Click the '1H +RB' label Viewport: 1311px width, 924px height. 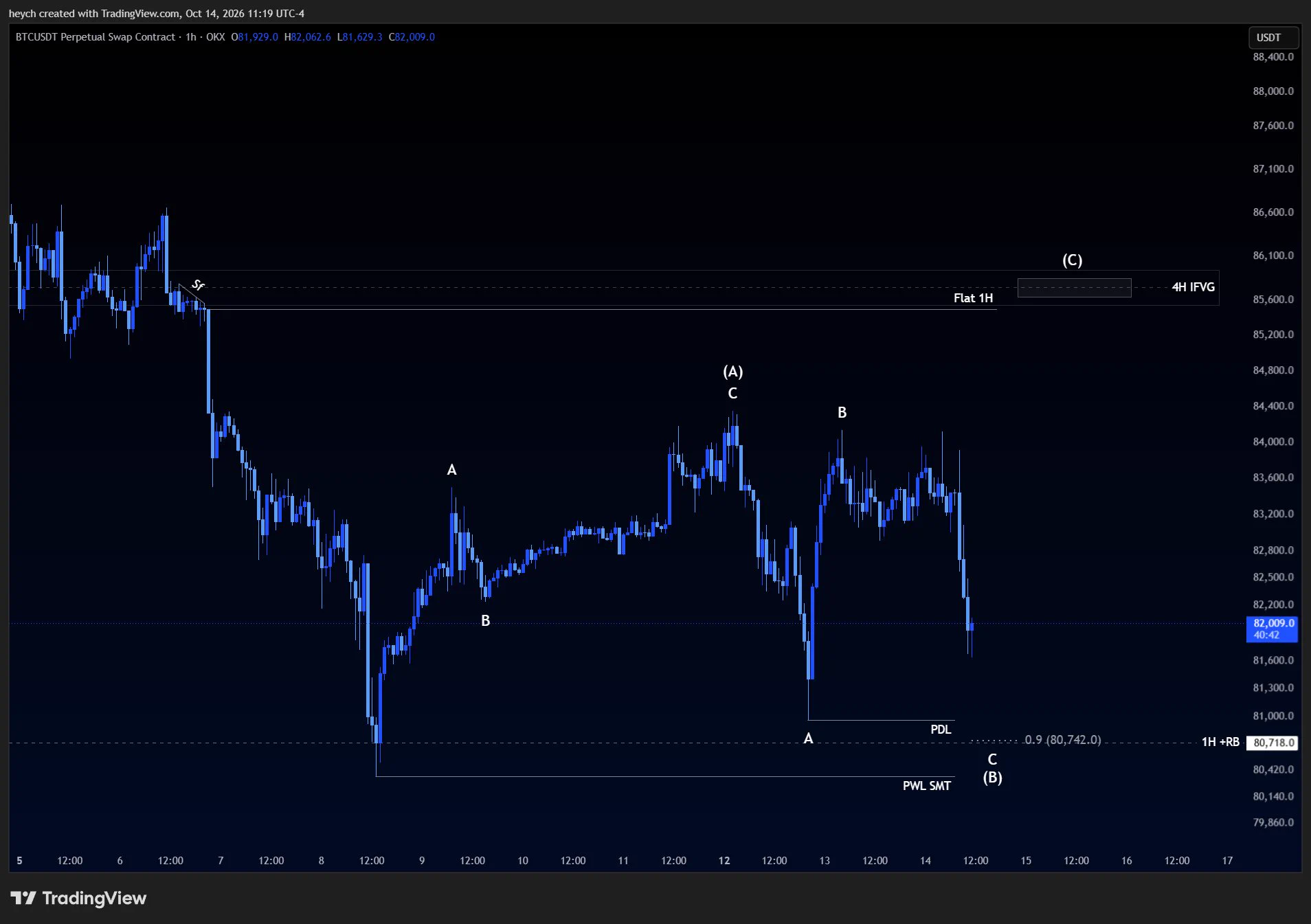click(1220, 742)
